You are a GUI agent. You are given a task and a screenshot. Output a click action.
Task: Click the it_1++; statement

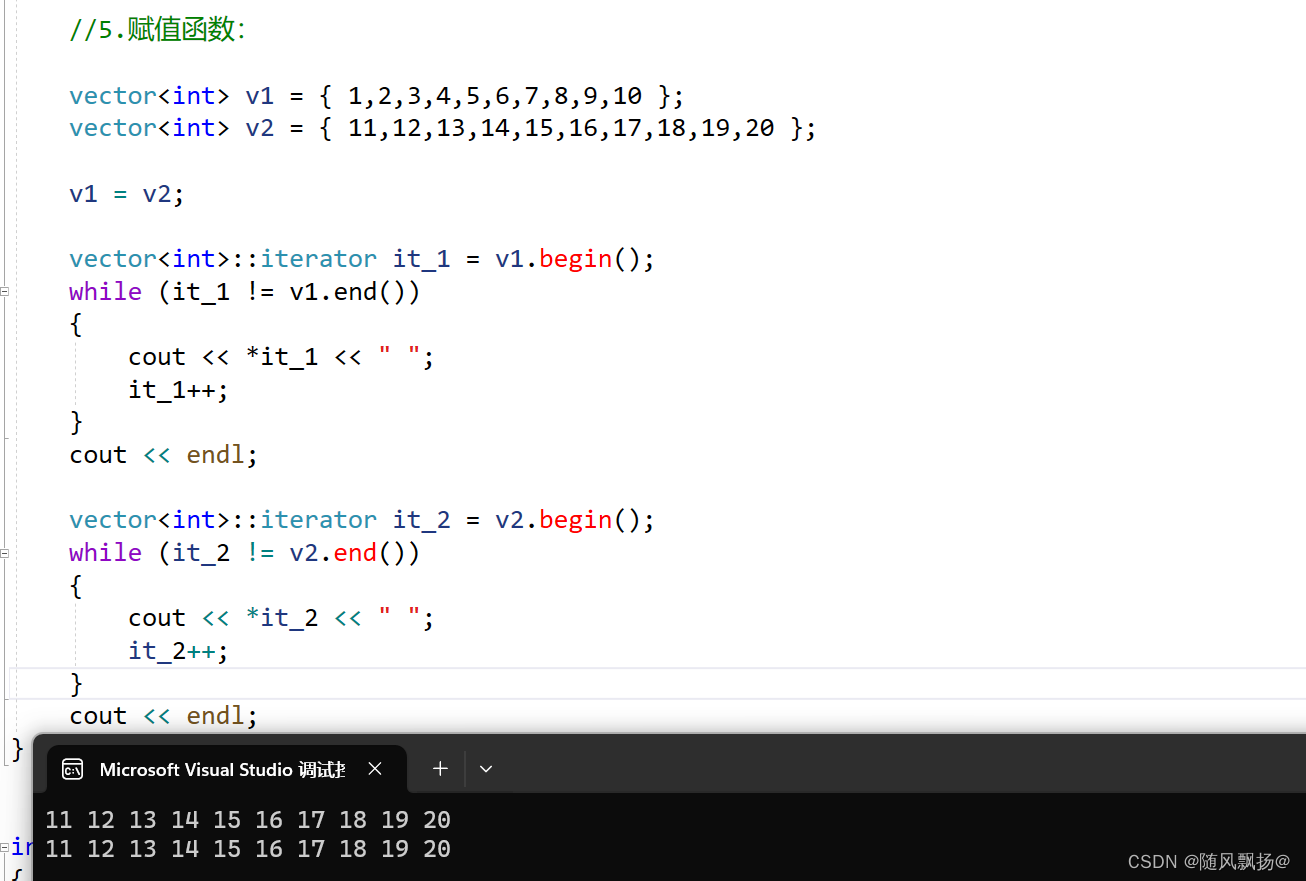point(179,390)
